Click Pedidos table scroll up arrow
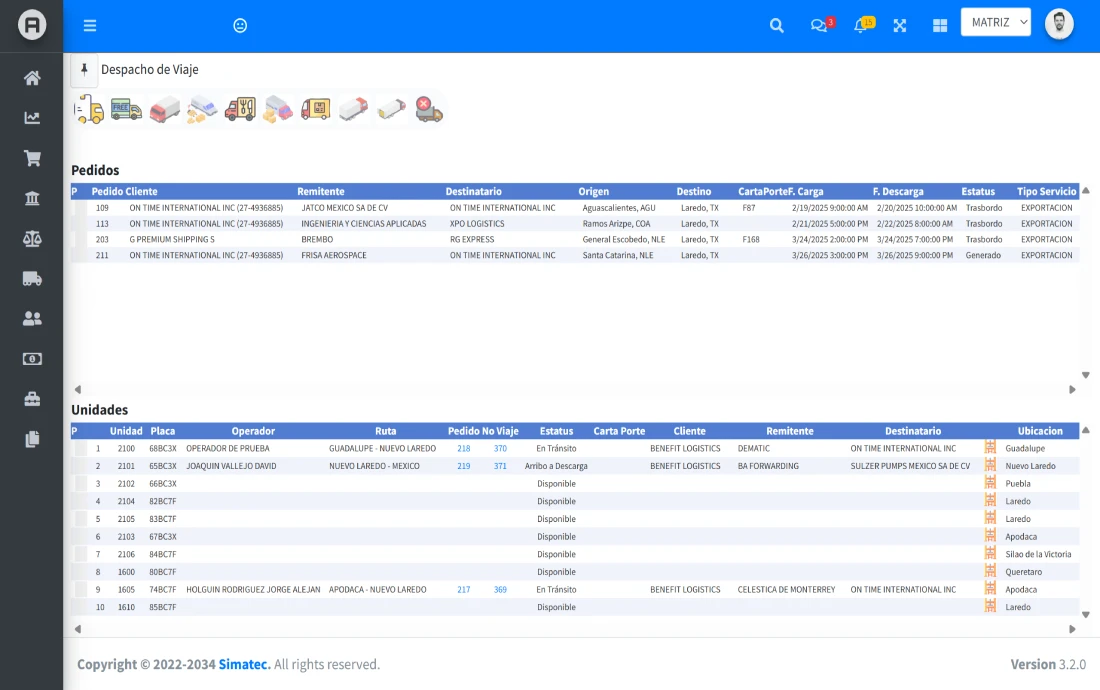The width and height of the screenshot is (1100, 690). (1085, 191)
